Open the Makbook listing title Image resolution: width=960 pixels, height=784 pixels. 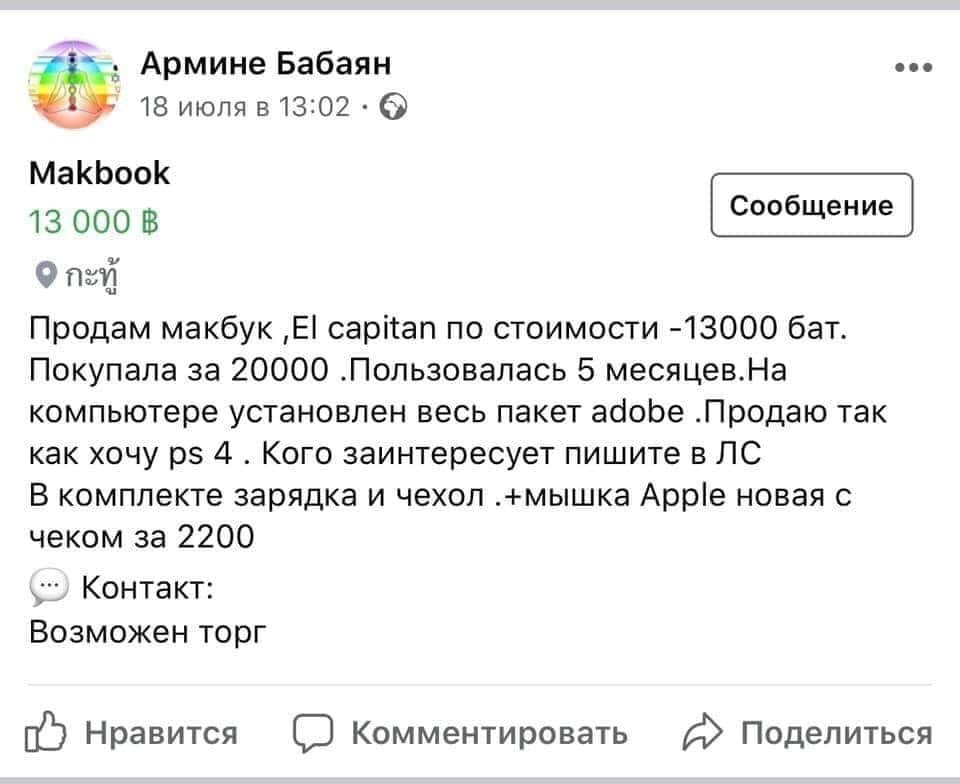pyautogui.click(x=100, y=174)
